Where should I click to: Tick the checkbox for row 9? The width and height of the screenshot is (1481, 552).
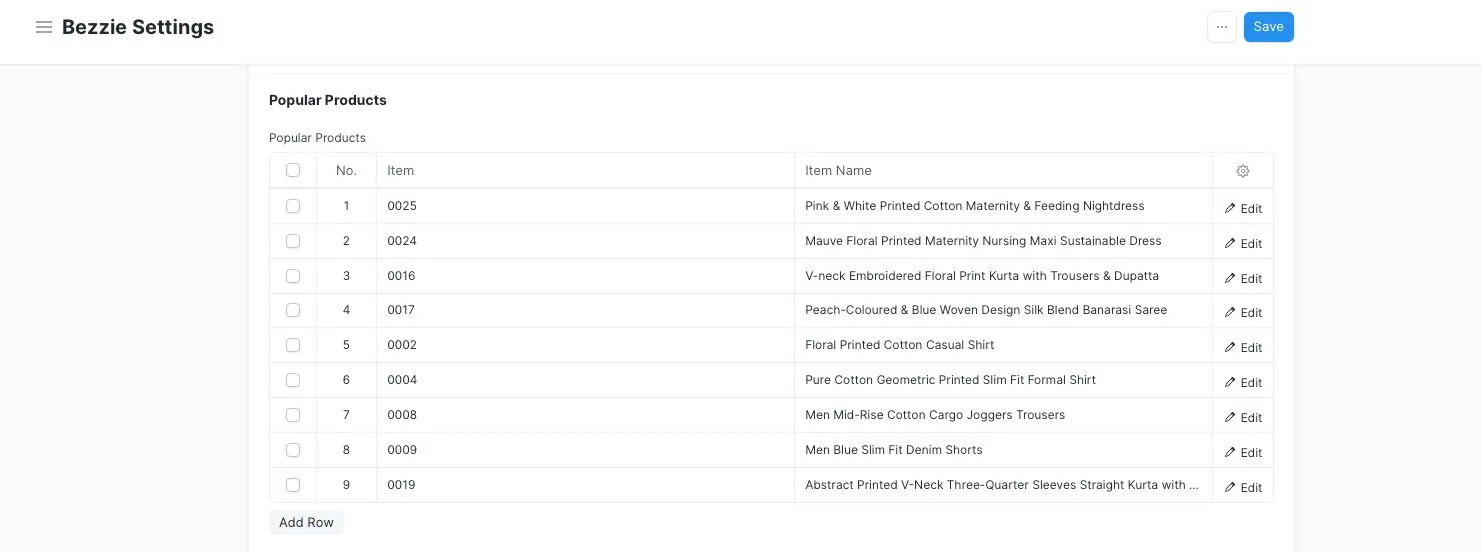[x=293, y=485]
